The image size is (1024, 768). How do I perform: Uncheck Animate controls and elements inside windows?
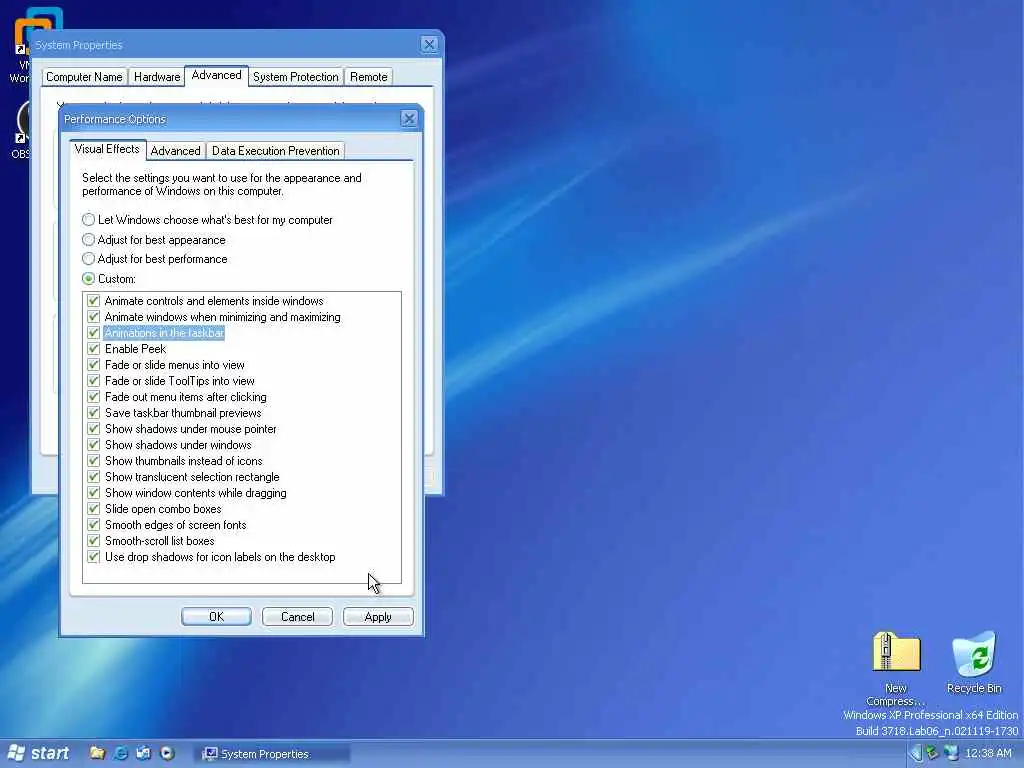coord(93,301)
